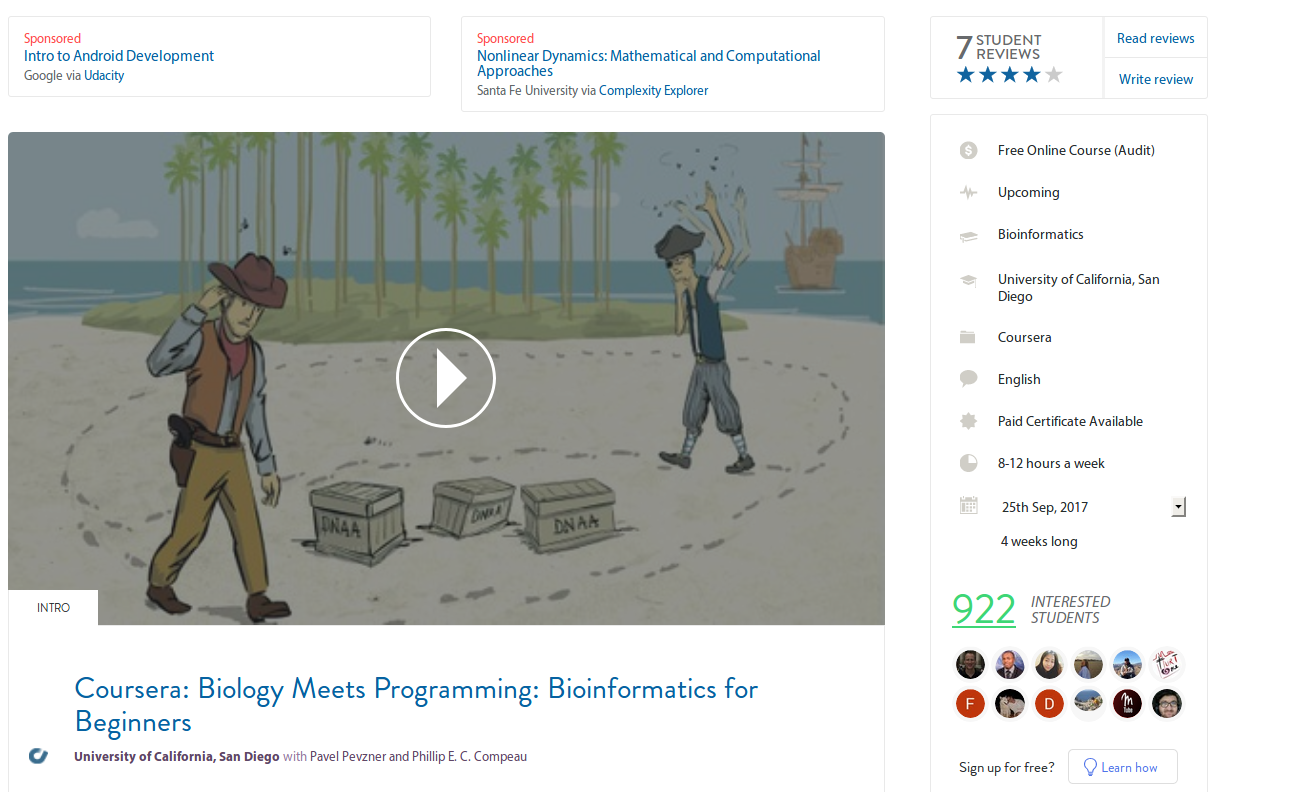Click the Learn how button

coord(1122,767)
